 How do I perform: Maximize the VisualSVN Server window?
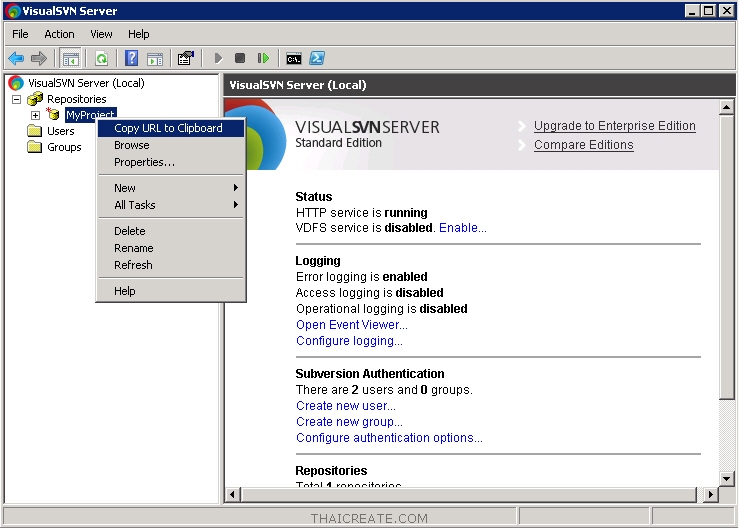708,11
